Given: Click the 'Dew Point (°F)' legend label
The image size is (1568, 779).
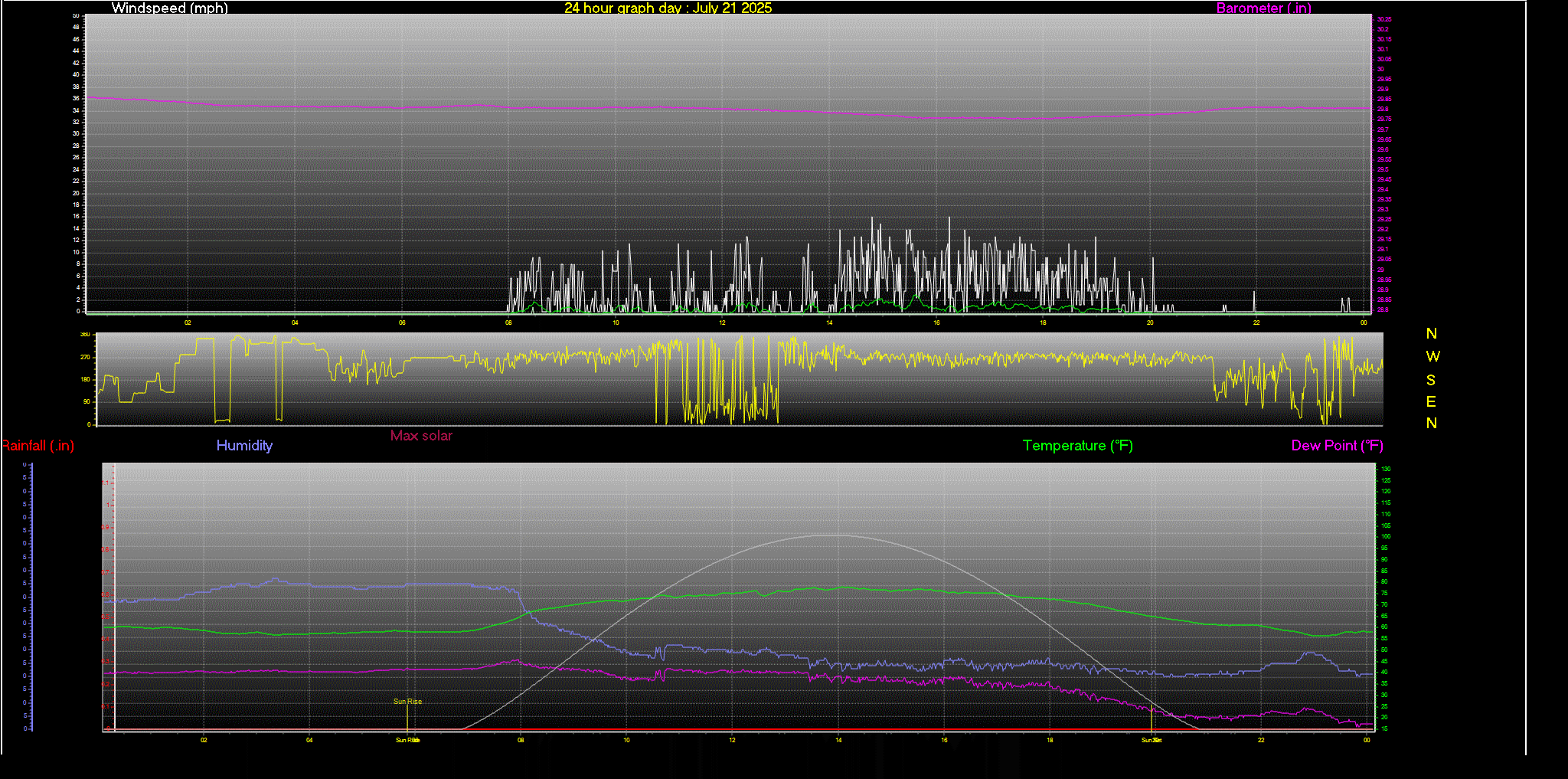Looking at the screenshot, I should click(x=1337, y=445).
